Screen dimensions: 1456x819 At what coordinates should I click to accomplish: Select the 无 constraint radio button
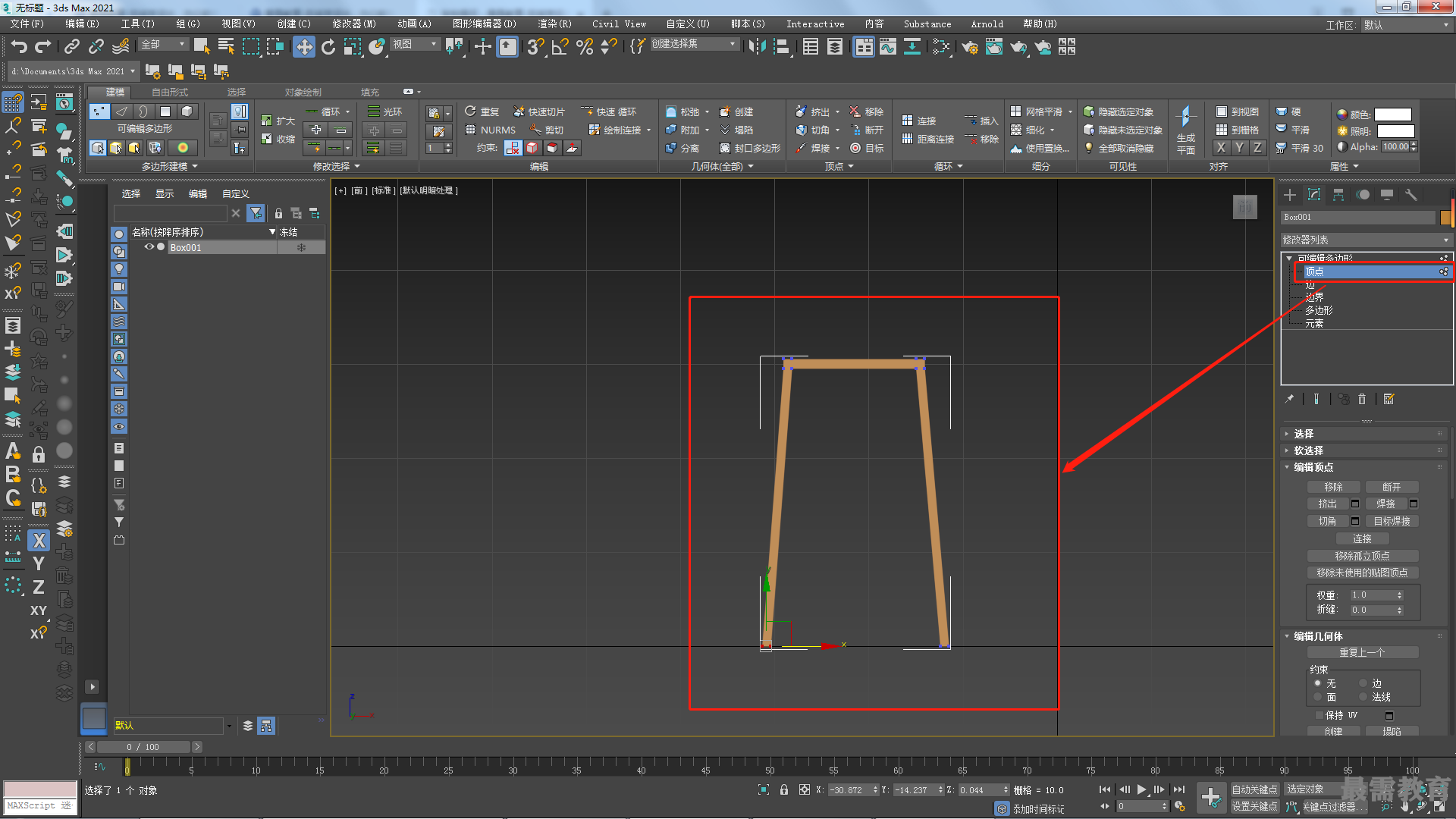(x=1318, y=683)
